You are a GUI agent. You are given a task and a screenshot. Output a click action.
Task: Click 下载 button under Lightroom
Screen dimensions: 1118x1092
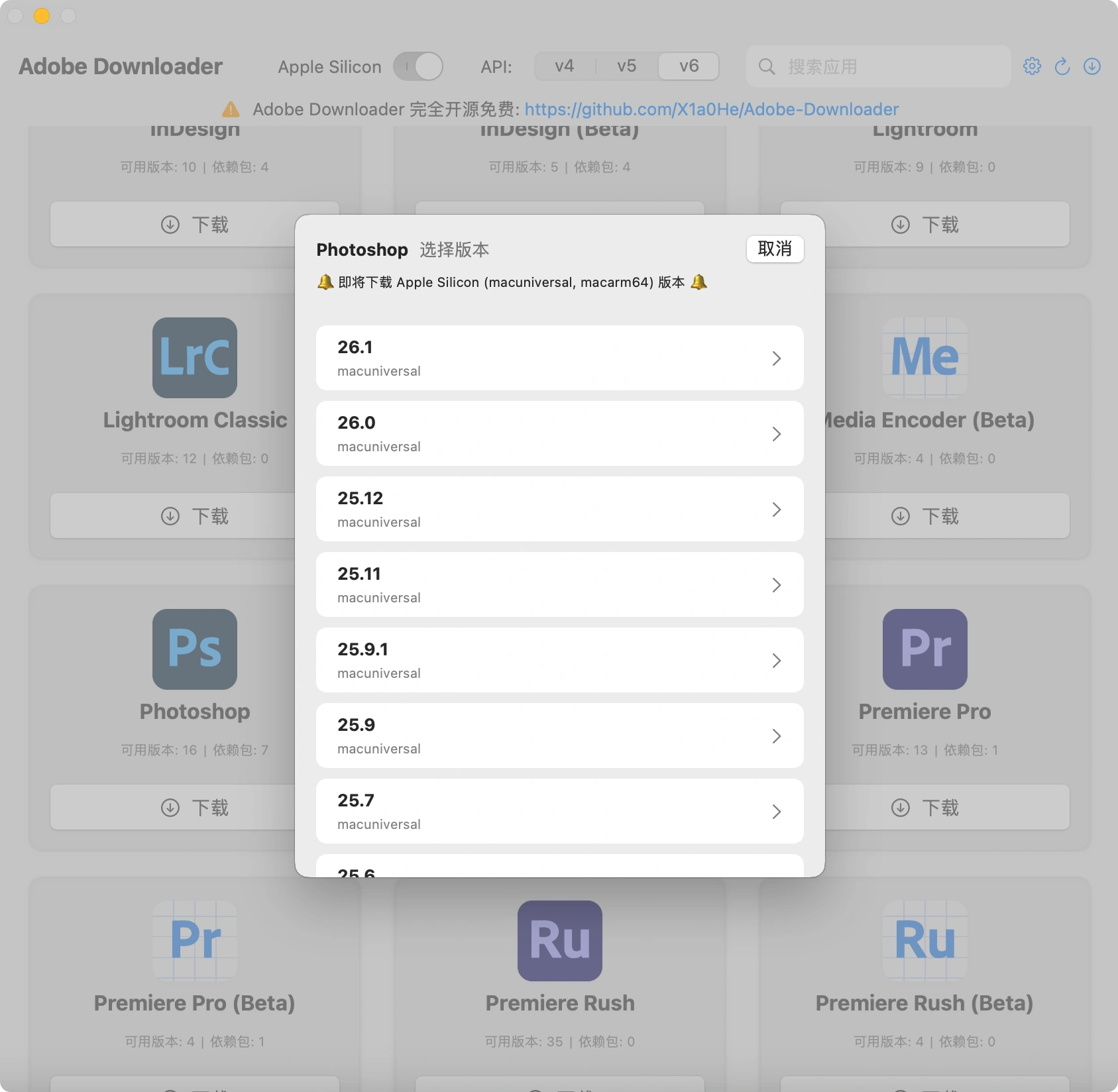tap(925, 225)
